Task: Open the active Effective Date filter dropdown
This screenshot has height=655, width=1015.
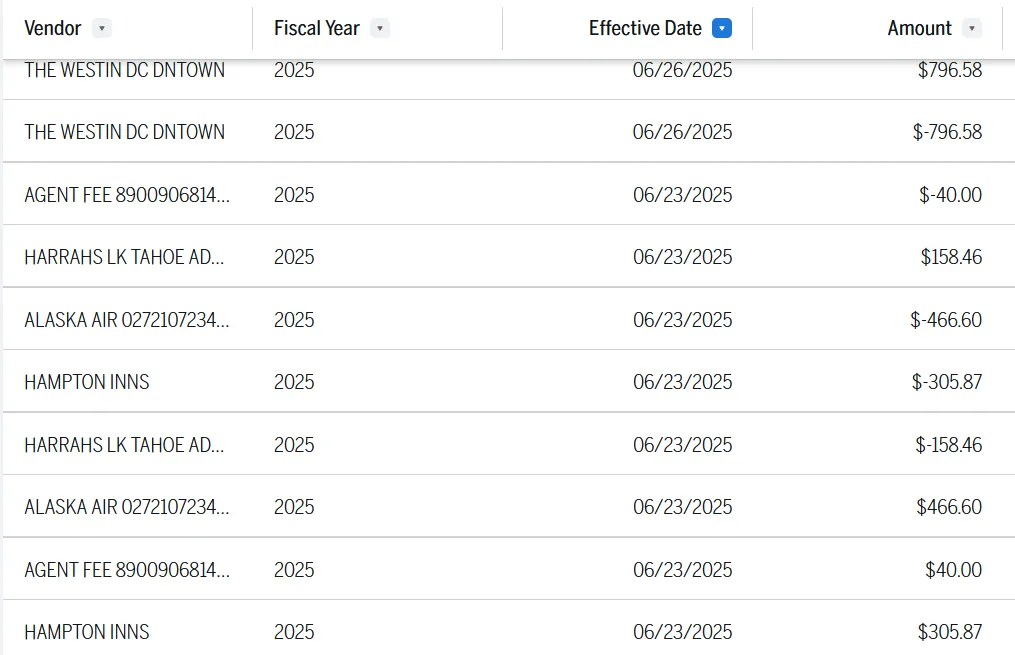Action: click(722, 28)
